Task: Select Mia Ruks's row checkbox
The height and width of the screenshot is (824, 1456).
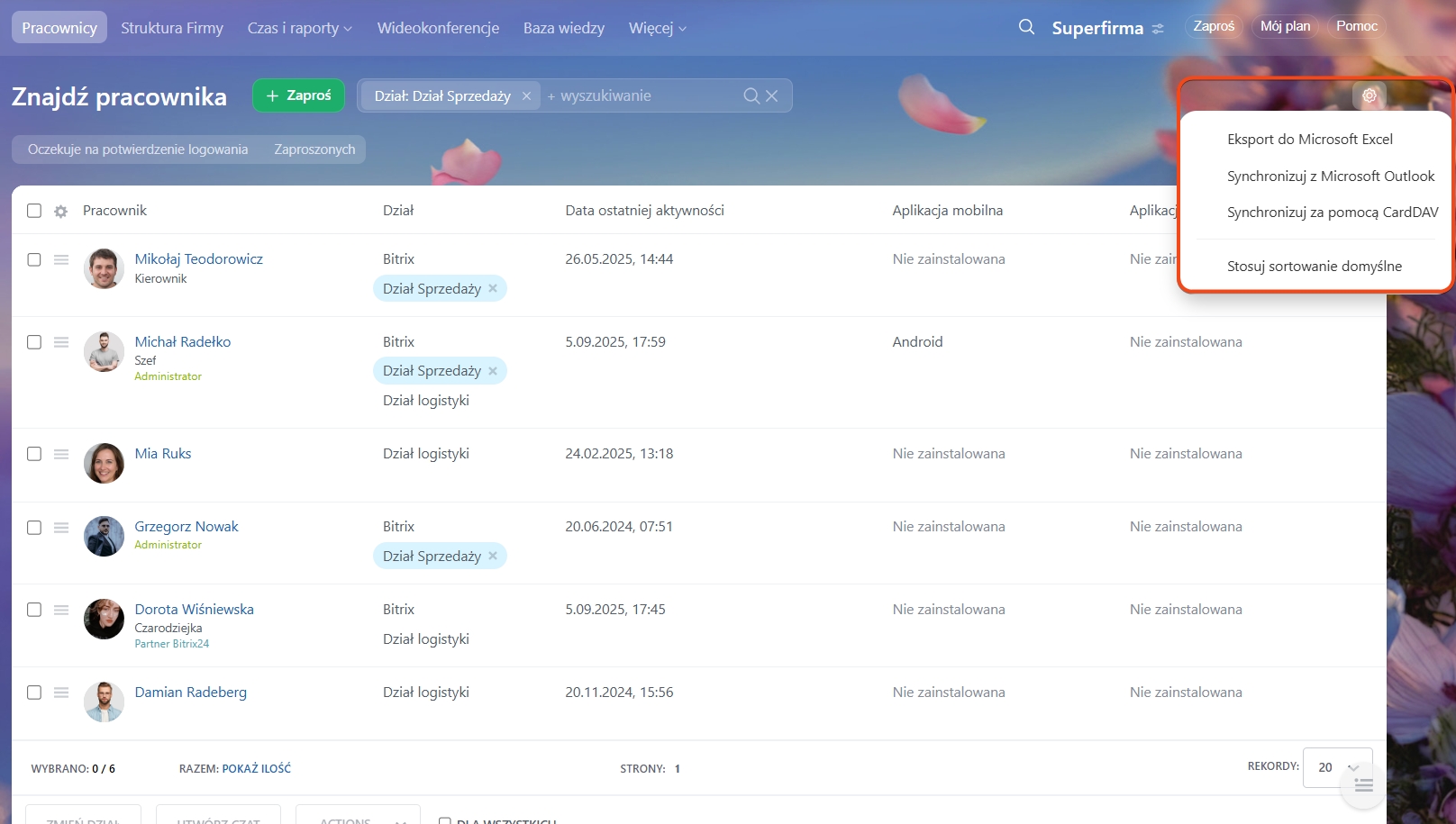Action: pyautogui.click(x=34, y=454)
